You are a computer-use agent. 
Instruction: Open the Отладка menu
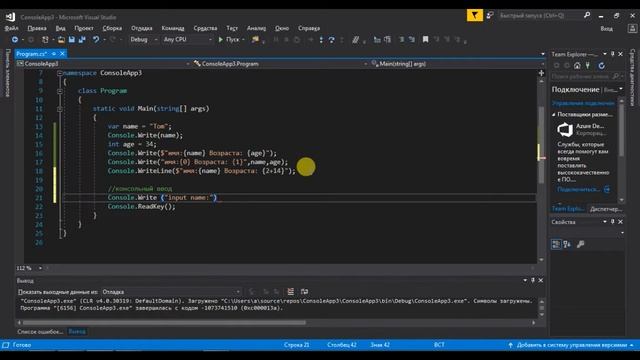tap(142, 28)
